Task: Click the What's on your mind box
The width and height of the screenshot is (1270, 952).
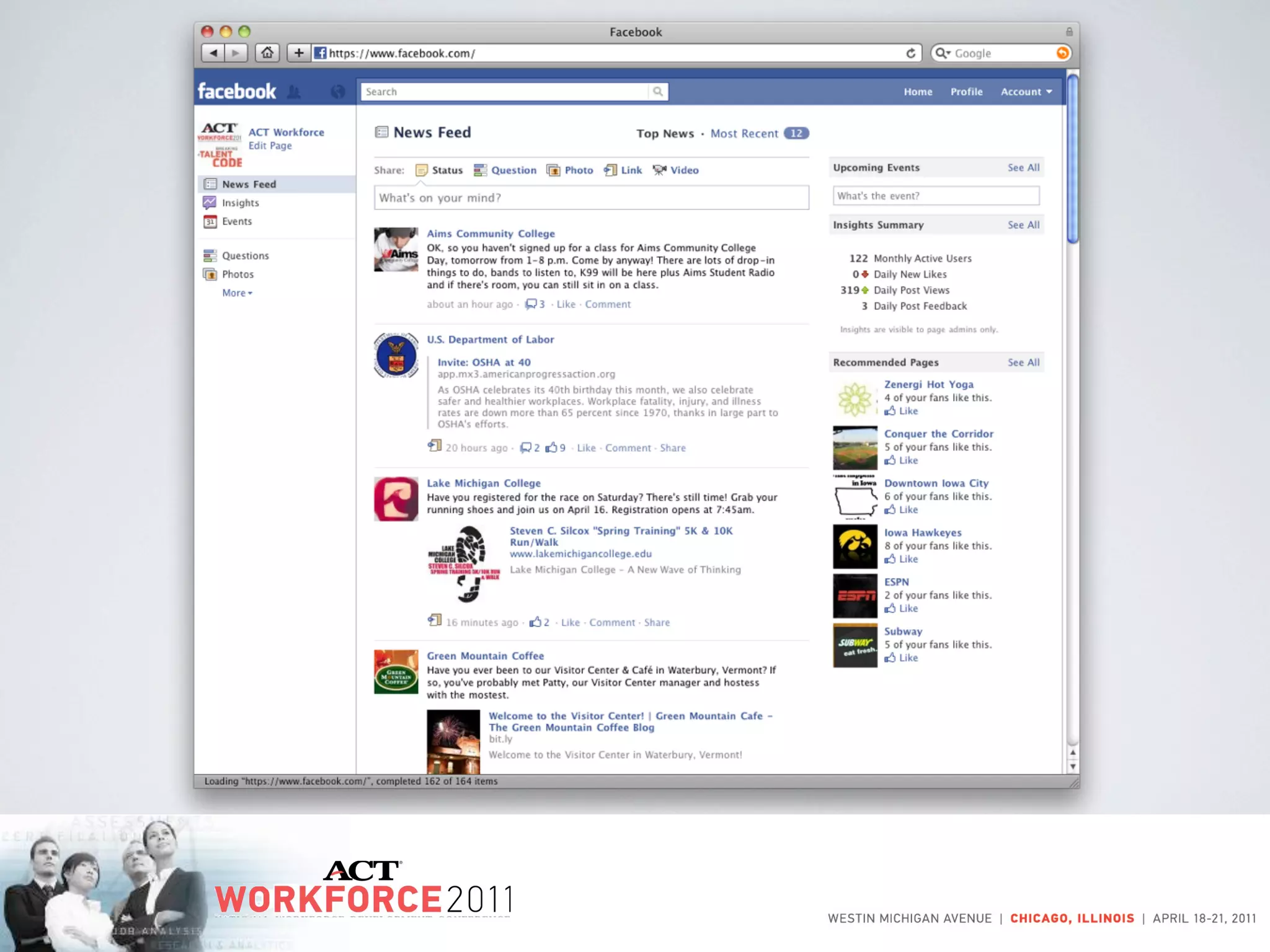Action: pos(592,198)
